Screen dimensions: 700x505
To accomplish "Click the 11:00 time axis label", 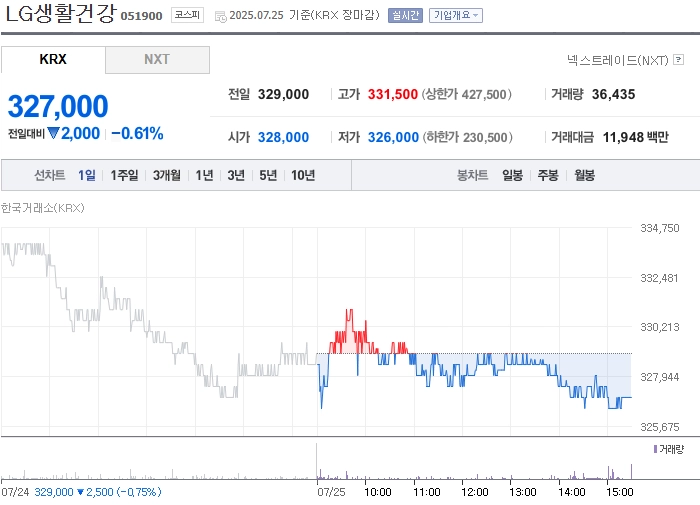I will (x=427, y=492).
